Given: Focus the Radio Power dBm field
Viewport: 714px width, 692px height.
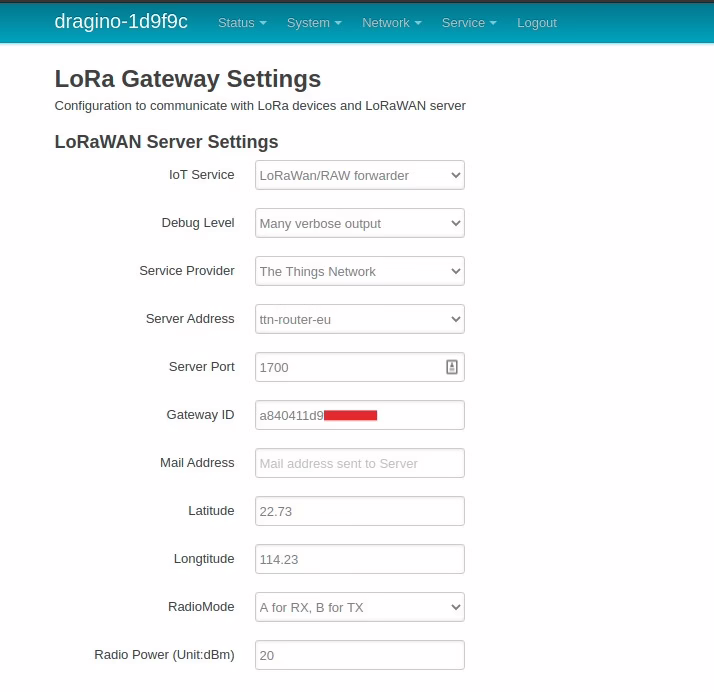Looking at the screenshot, I should coord(360,655).
